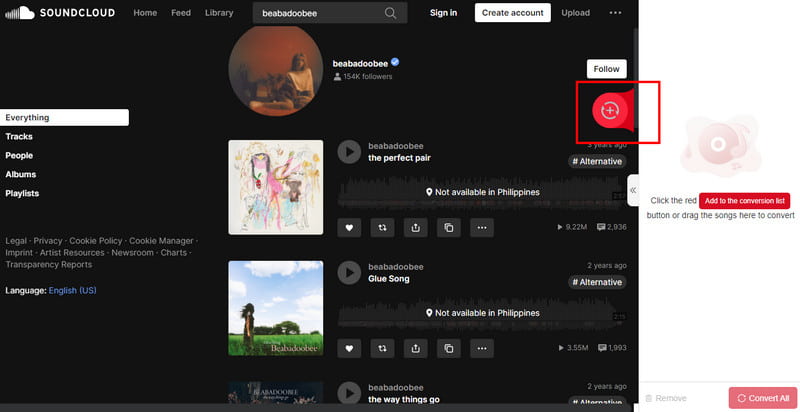
Task: Click the beabadoobee profile name
Action: [360, 63]
